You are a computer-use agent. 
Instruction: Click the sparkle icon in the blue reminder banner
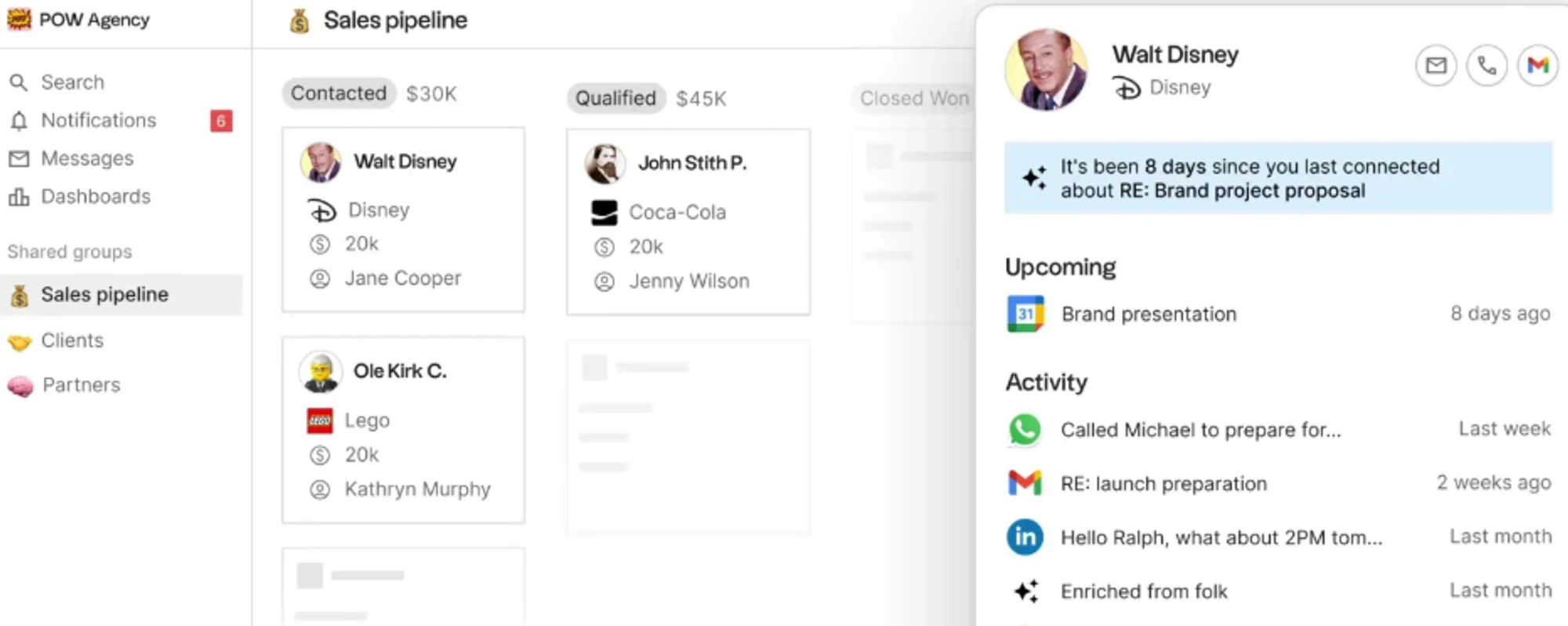click(x=1034, y=178)
